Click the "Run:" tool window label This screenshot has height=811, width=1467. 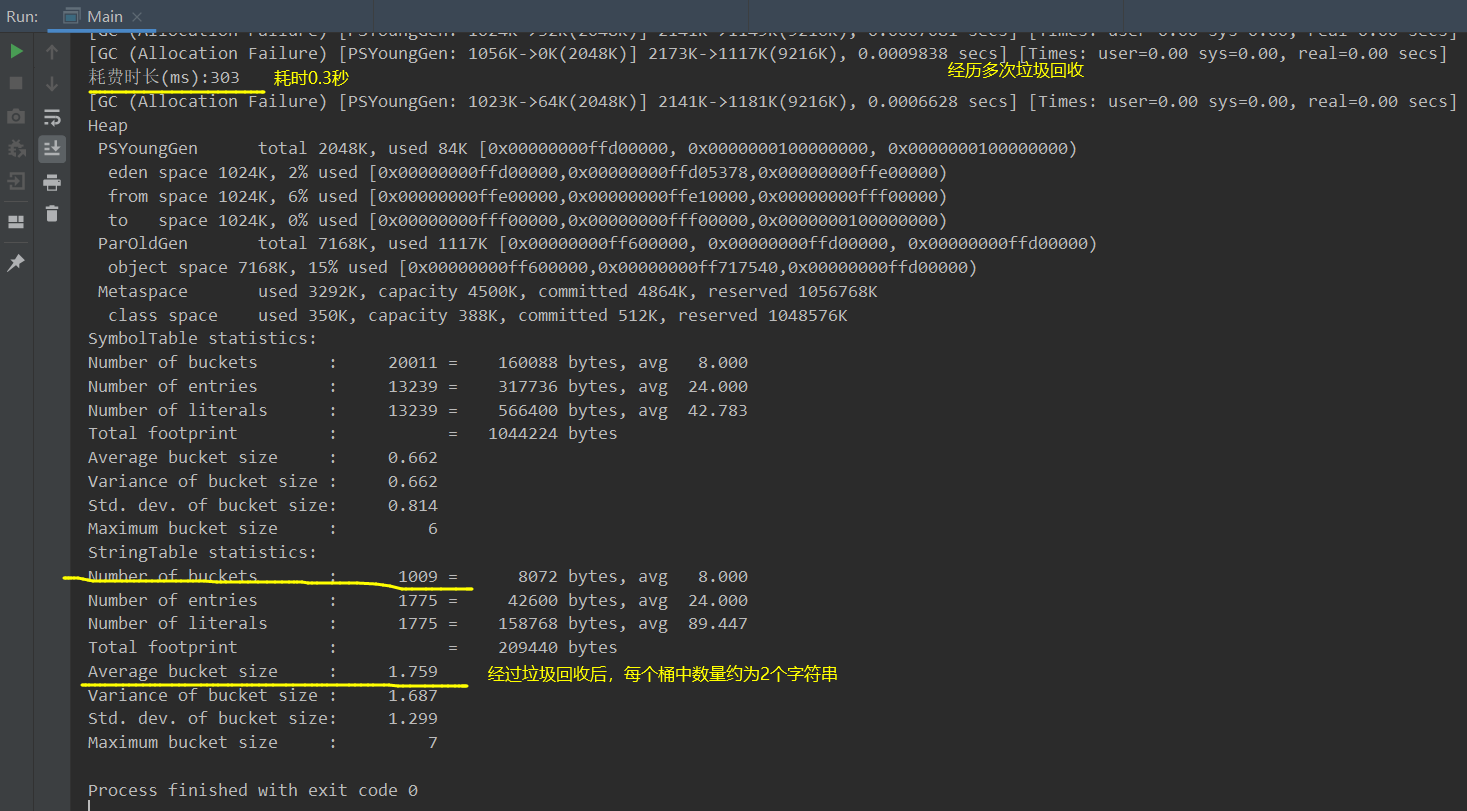tap(22, 16)
